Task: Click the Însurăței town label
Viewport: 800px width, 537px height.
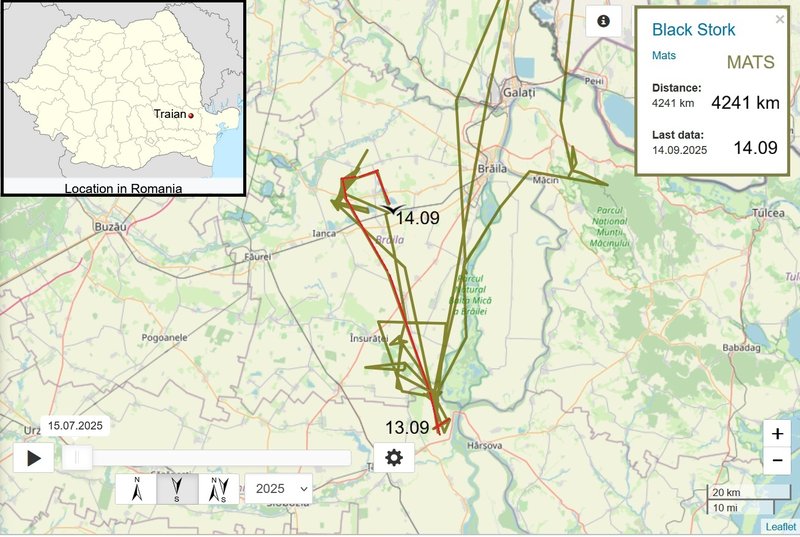Action: point(369,338)
